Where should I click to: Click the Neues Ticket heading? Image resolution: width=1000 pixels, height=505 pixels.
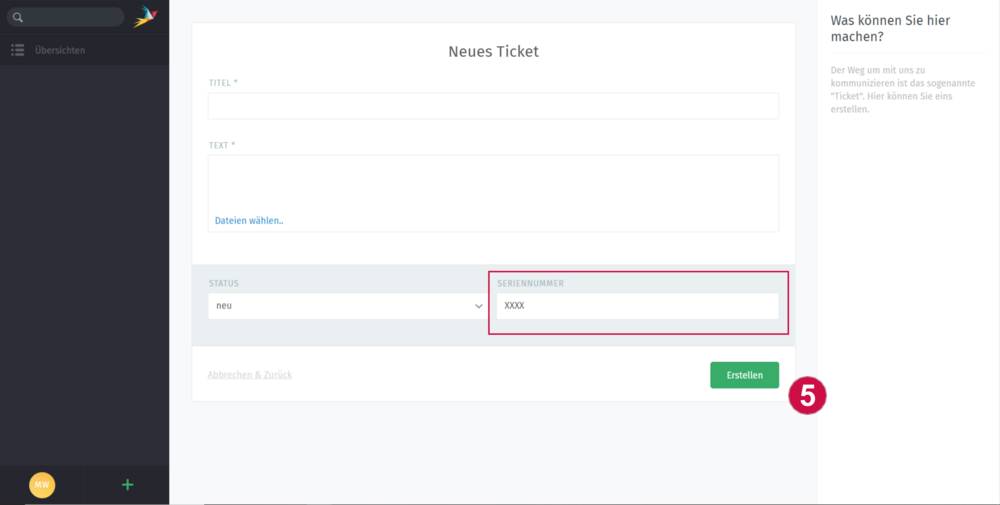[493, 52]
